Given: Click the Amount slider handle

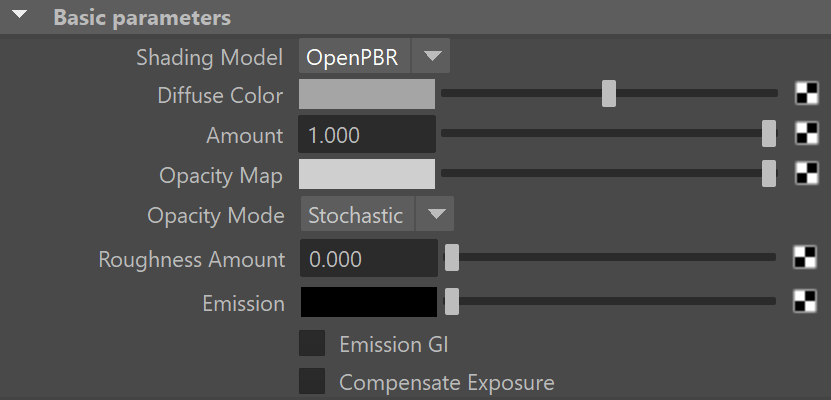Looking at the screenshot, I should click(x=768, y=134).
